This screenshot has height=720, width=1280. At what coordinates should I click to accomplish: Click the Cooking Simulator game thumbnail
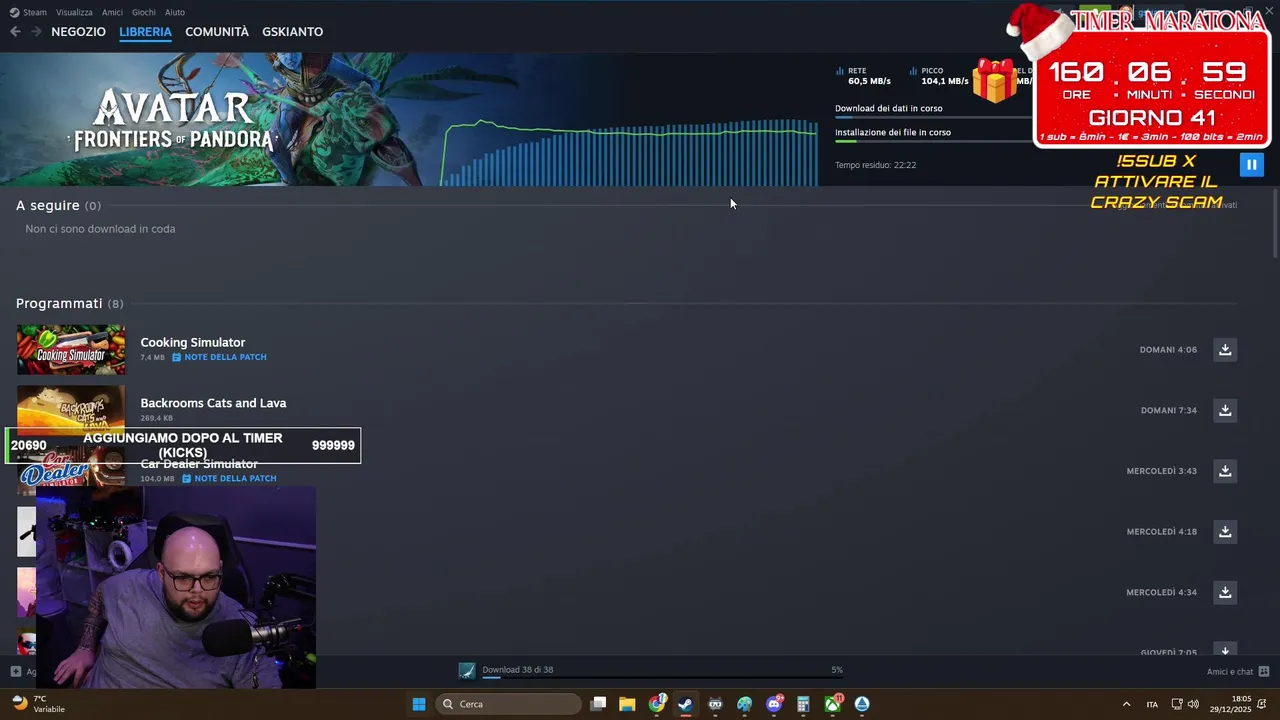tap(71, 350)
